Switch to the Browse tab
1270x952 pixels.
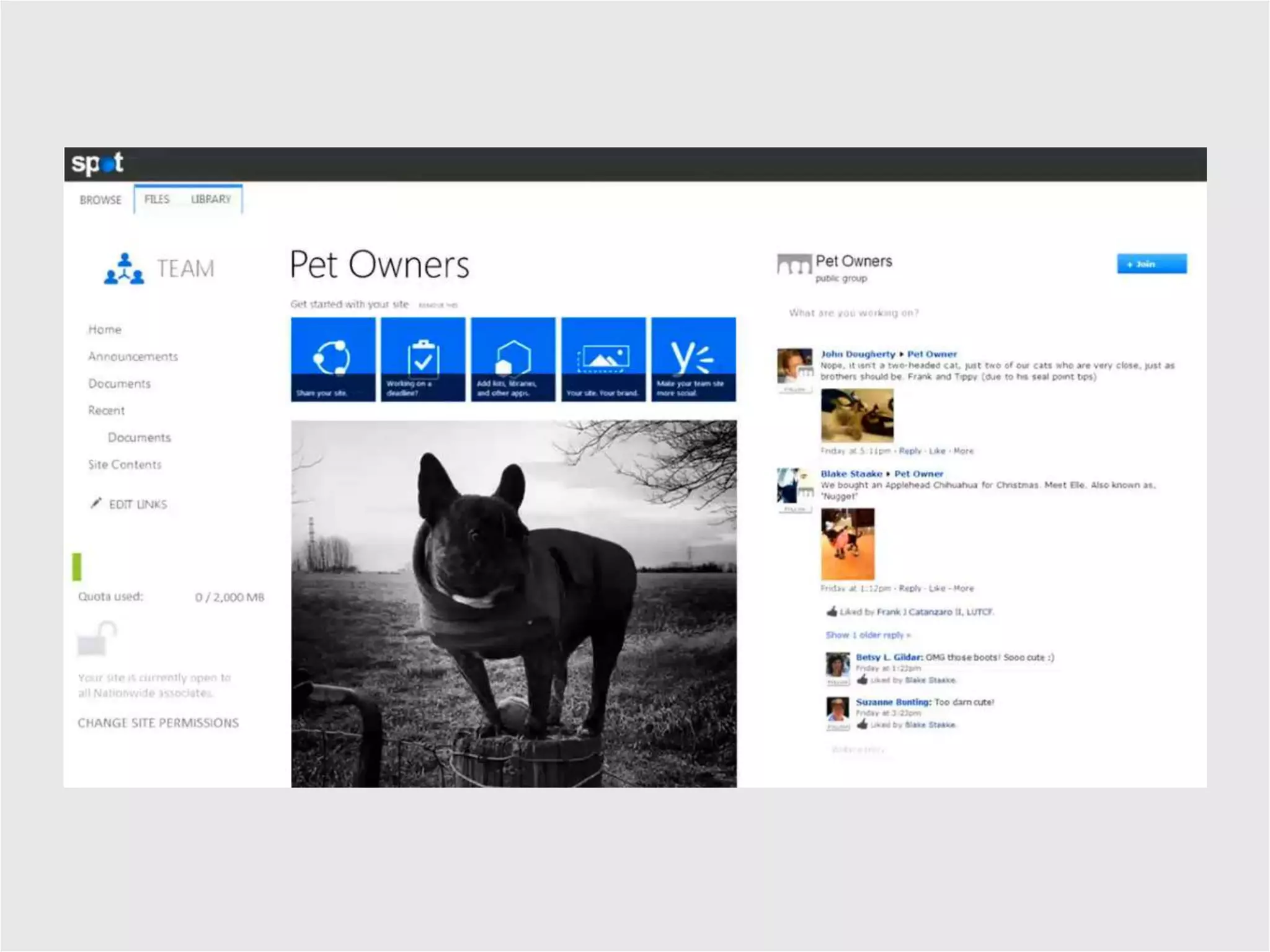coord(100,200)
